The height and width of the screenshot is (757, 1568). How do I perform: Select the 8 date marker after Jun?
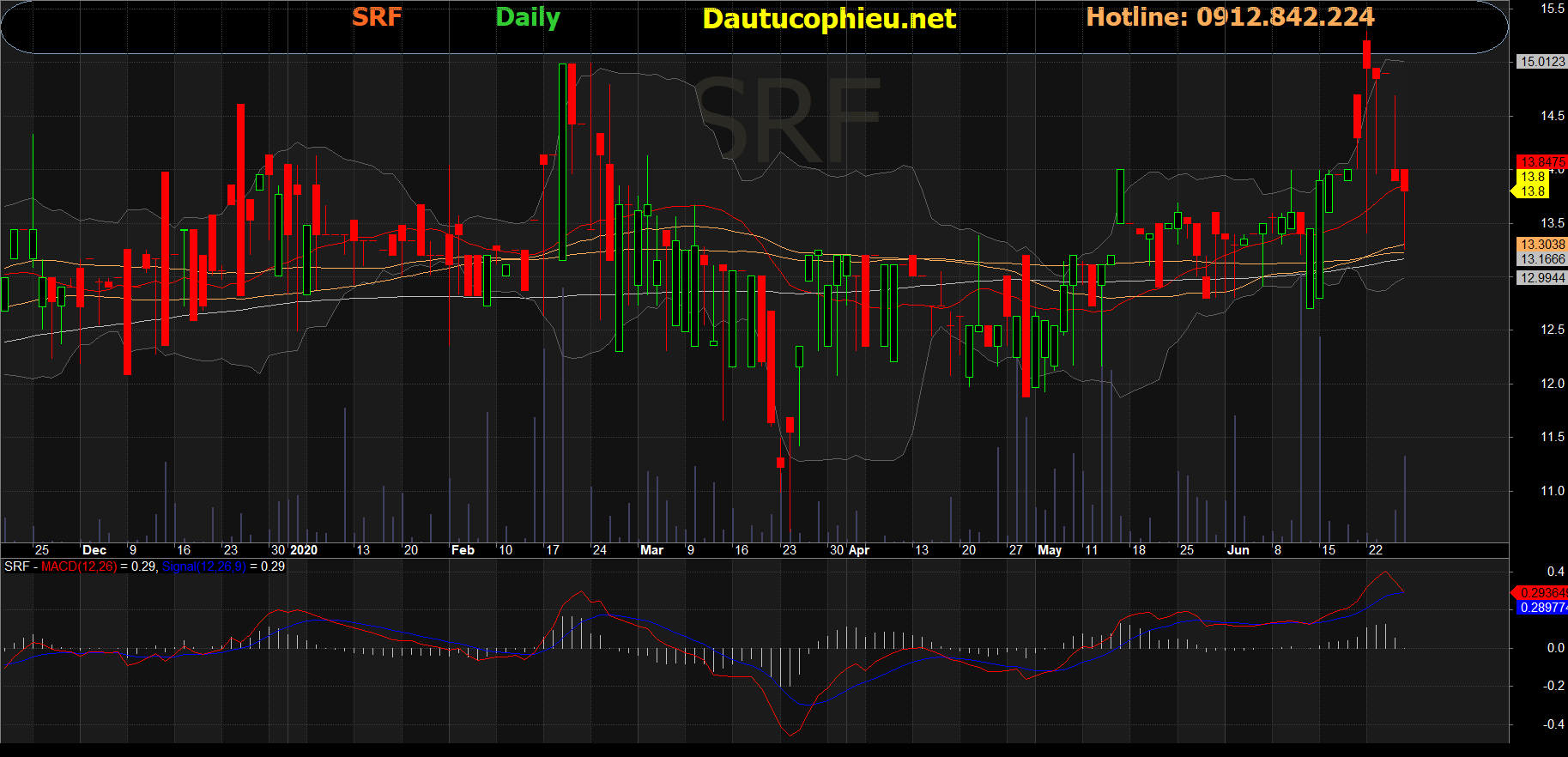pos(1278,550)
